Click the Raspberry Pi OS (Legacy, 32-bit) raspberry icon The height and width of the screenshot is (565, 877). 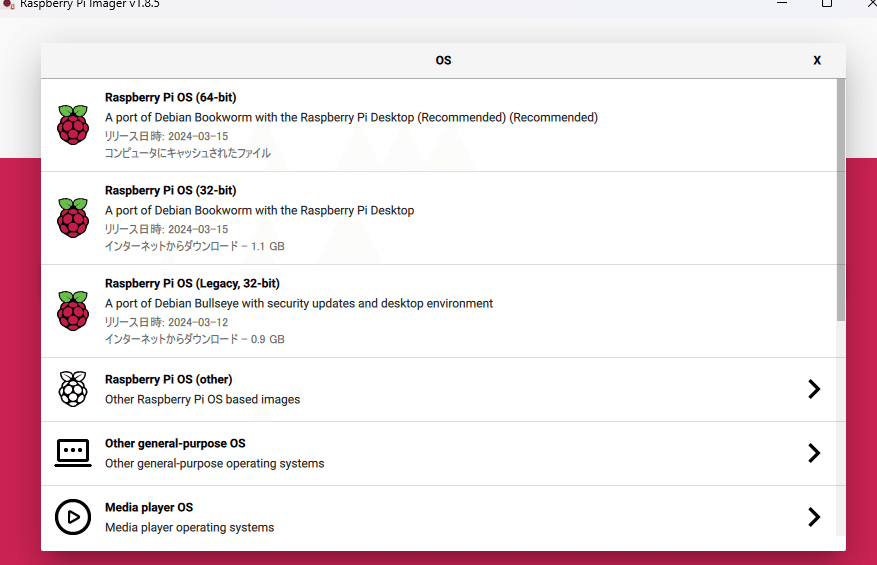pos(73,310)
